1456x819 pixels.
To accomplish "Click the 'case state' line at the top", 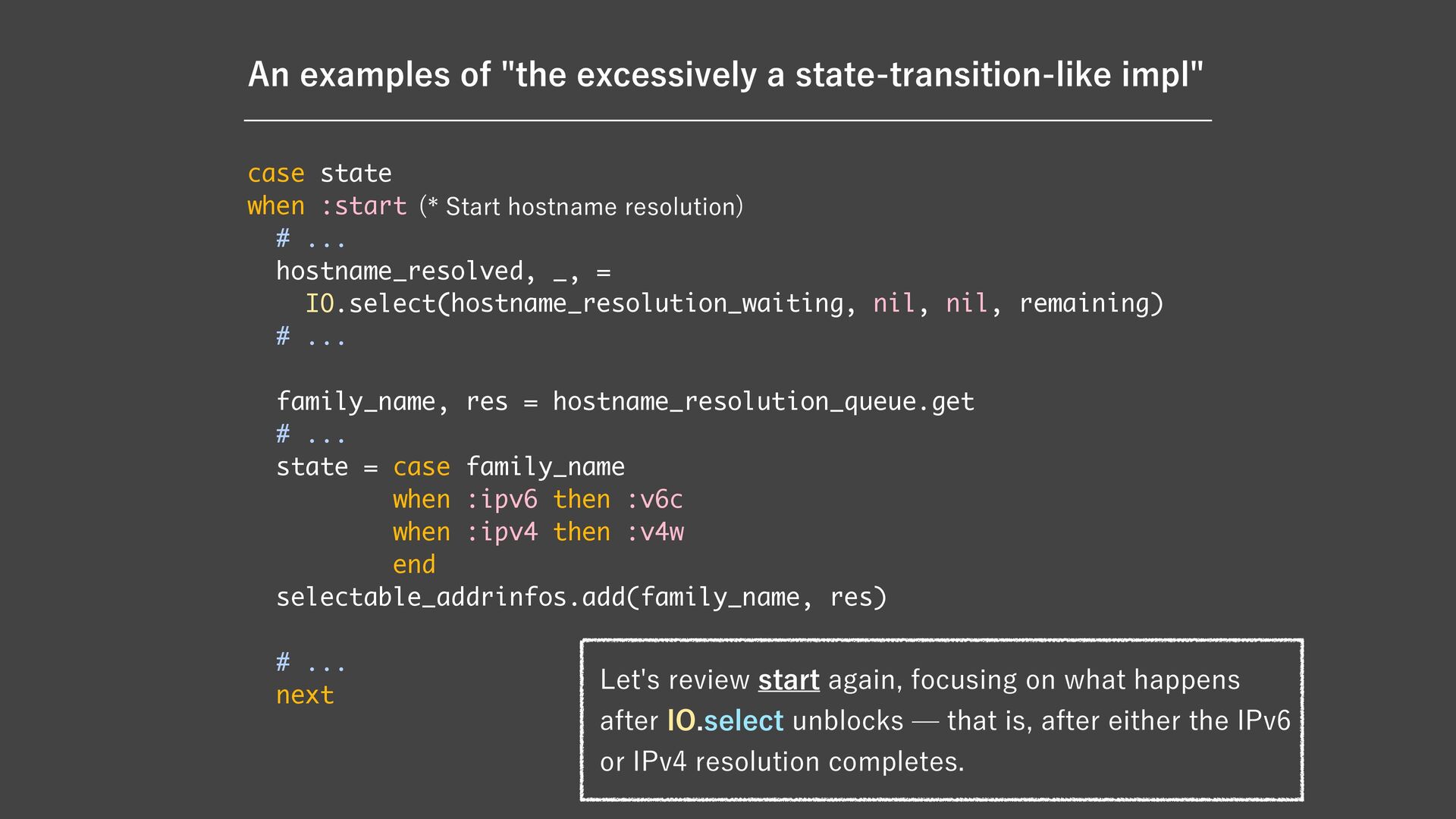I will 319,173.
